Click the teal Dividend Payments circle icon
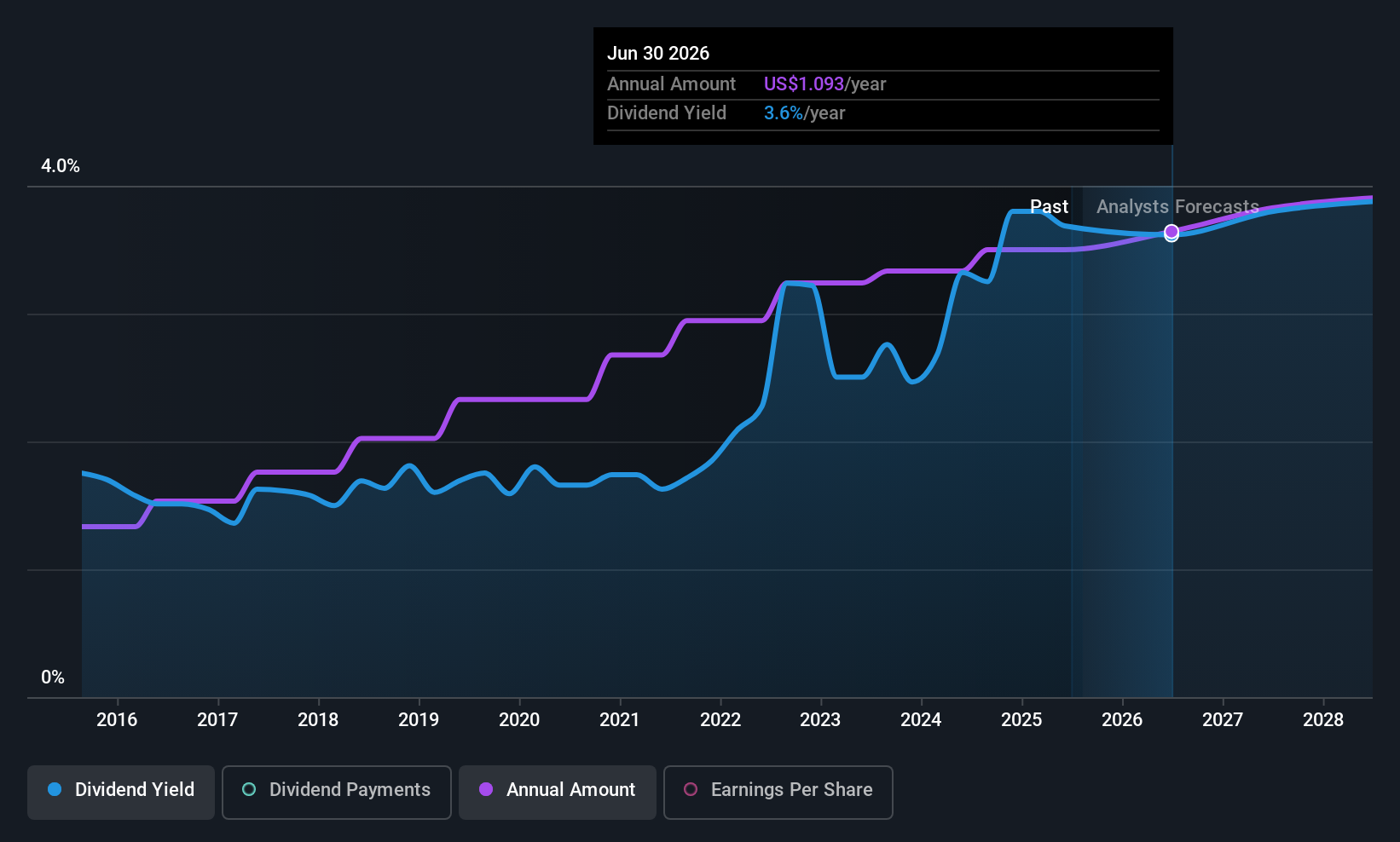 coord(249,790)
